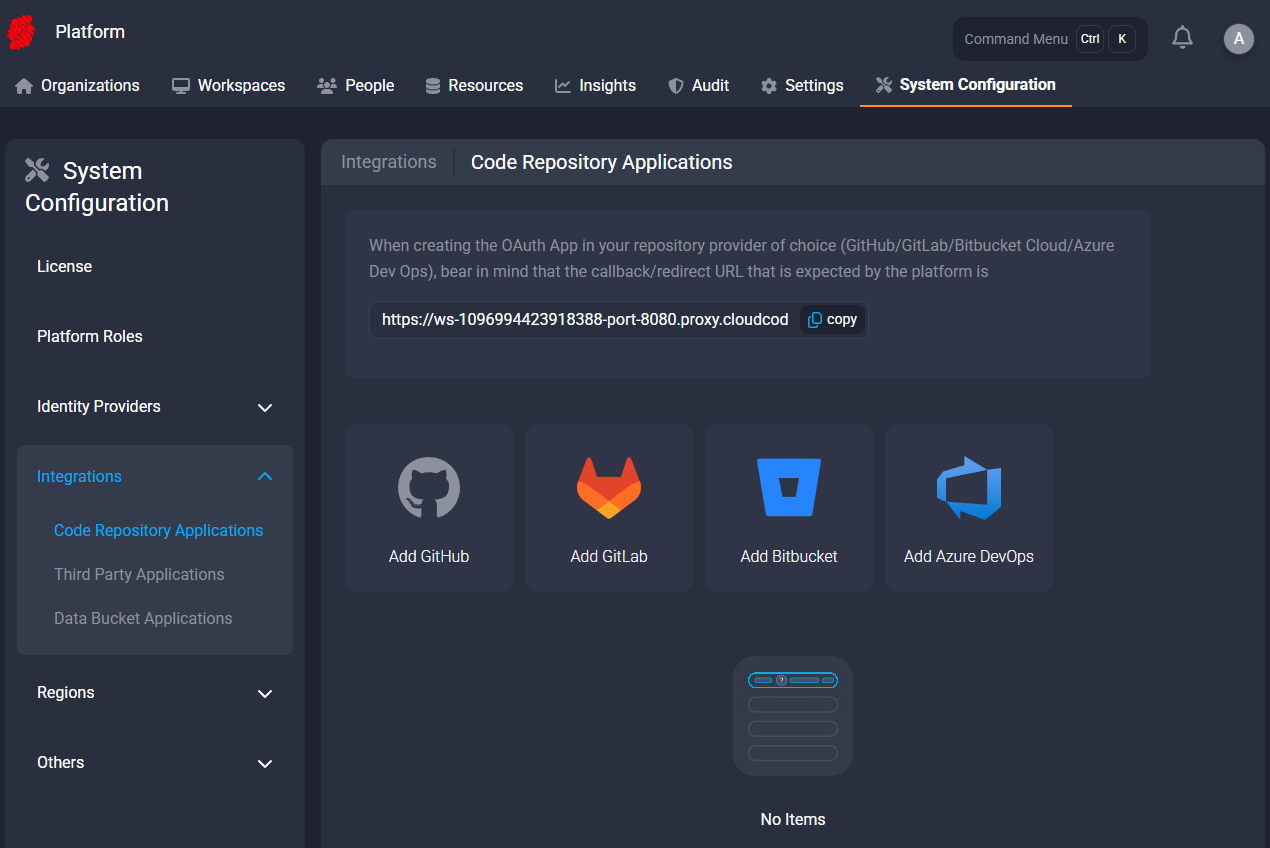
Task: Add a Bitbucket integration
Action: 789,508
